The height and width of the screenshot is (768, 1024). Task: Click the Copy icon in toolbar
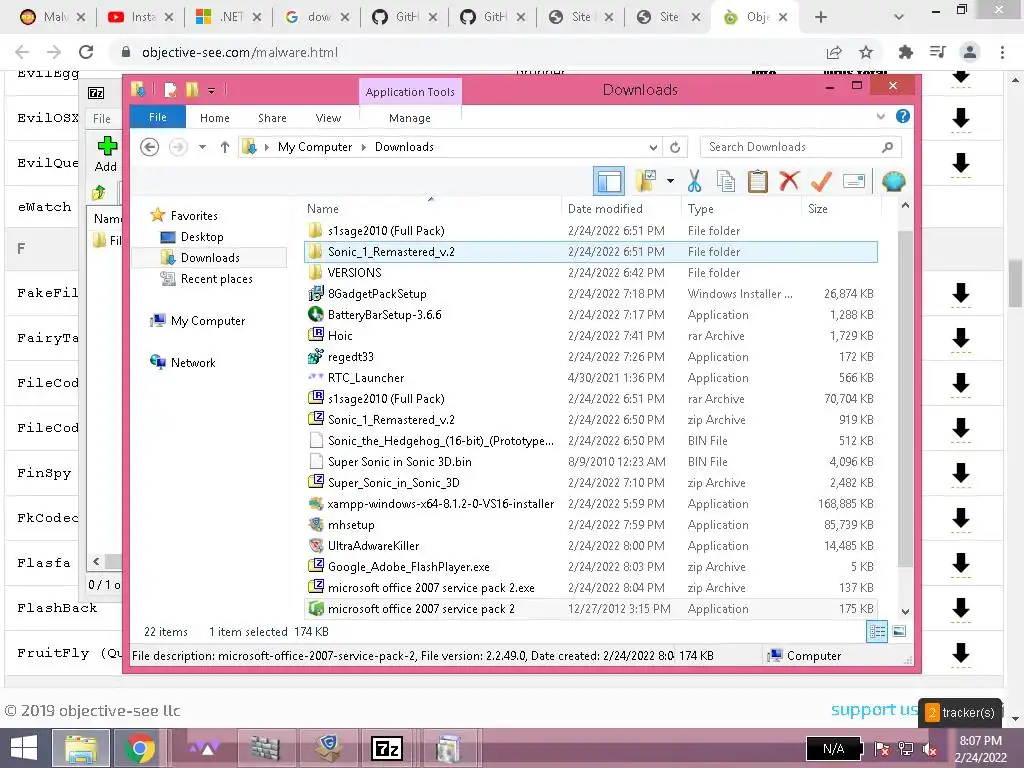726,181
